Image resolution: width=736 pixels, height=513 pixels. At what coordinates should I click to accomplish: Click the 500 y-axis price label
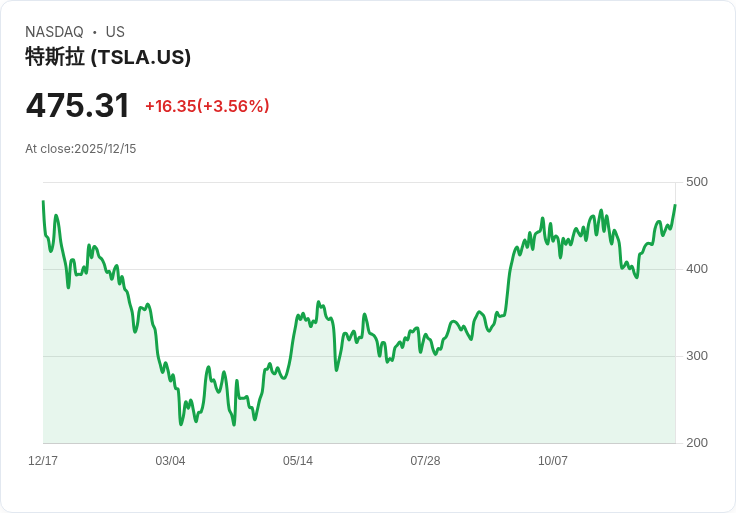(697, 182)
